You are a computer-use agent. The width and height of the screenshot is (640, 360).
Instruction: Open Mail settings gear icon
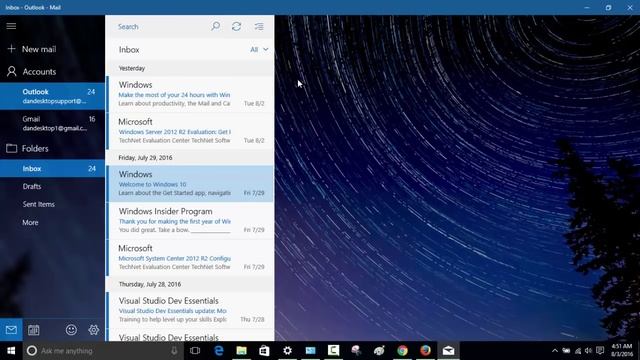(93, 330)
